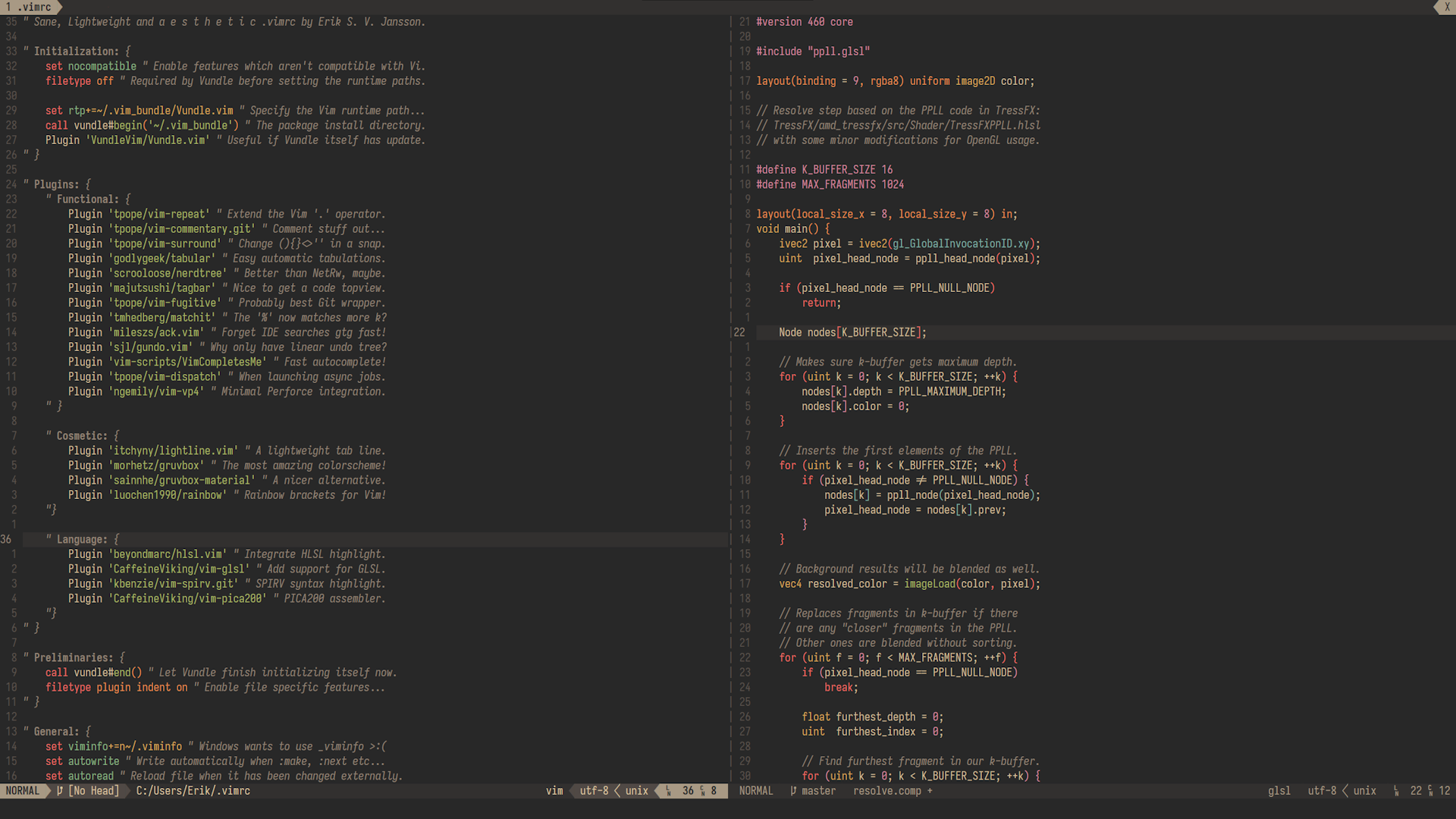Image resolution: width=1456 pixels, height=819 pixels.
Task: Click the modified '+' indicator after resolve.comp
Action: [x=930, y=791]
